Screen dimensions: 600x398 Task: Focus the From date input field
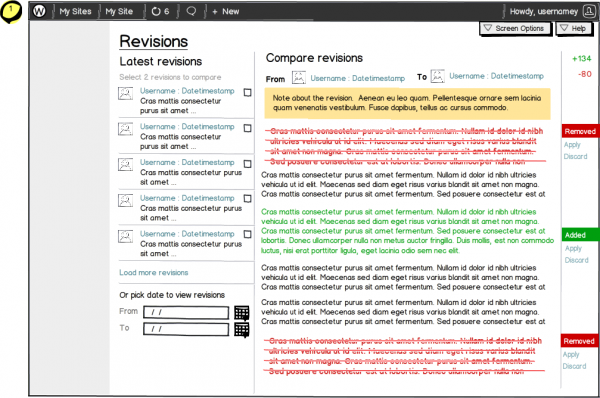pos(186,312)
